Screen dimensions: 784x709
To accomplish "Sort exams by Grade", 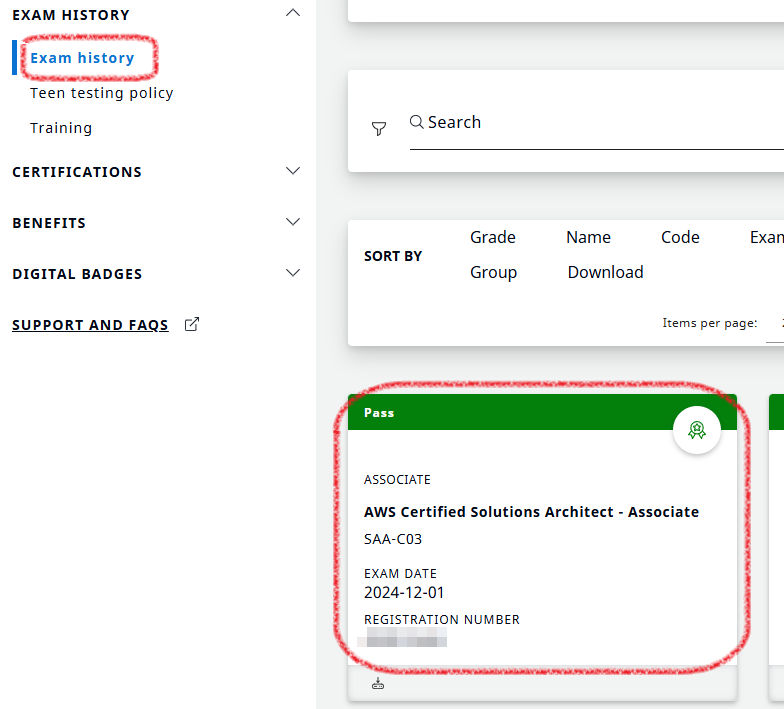I will 492,237.
